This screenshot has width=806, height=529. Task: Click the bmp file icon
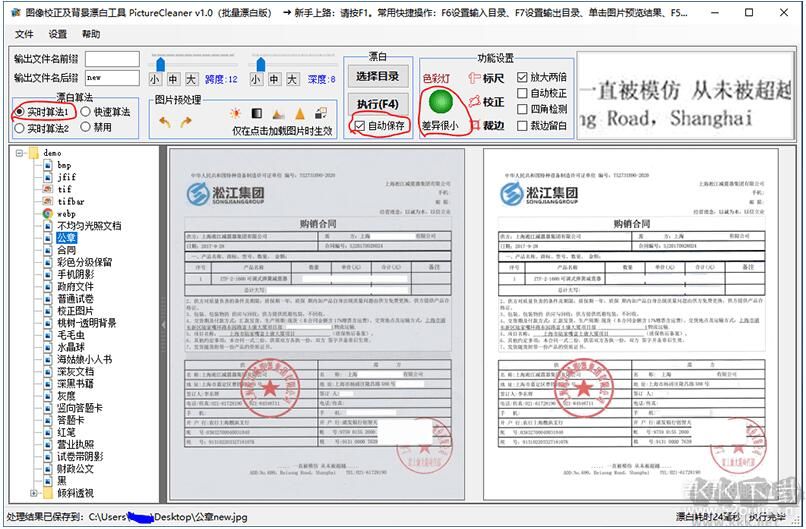(47, 165)
